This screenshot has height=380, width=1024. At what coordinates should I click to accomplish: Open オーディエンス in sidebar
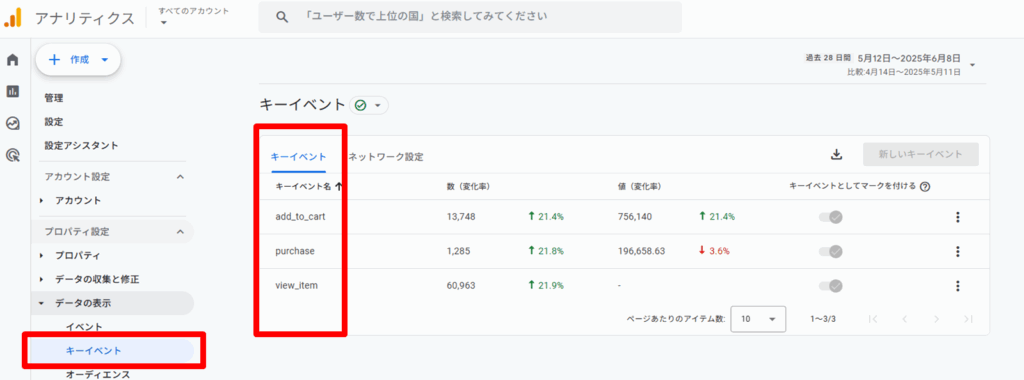(98, 374)
